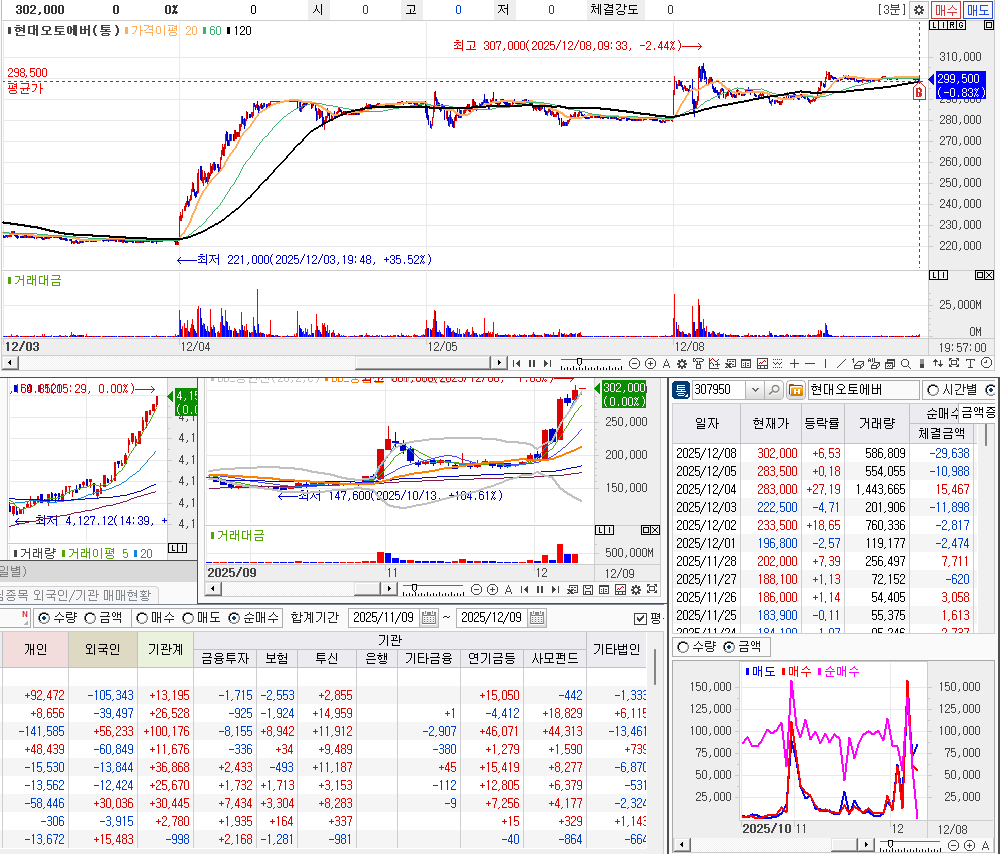Screen dimensions: 1000x854
Task: Jump to first bar in main chart toolbar
Action: (x=516, y=364)
